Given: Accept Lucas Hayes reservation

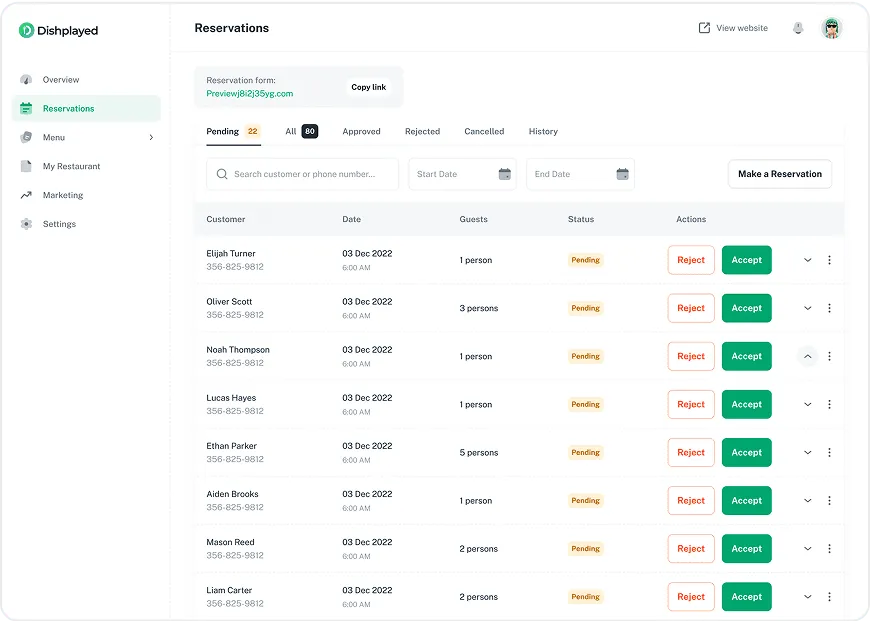Looking at the screenshot, I should pyautogui.click(x=746, y=405).
